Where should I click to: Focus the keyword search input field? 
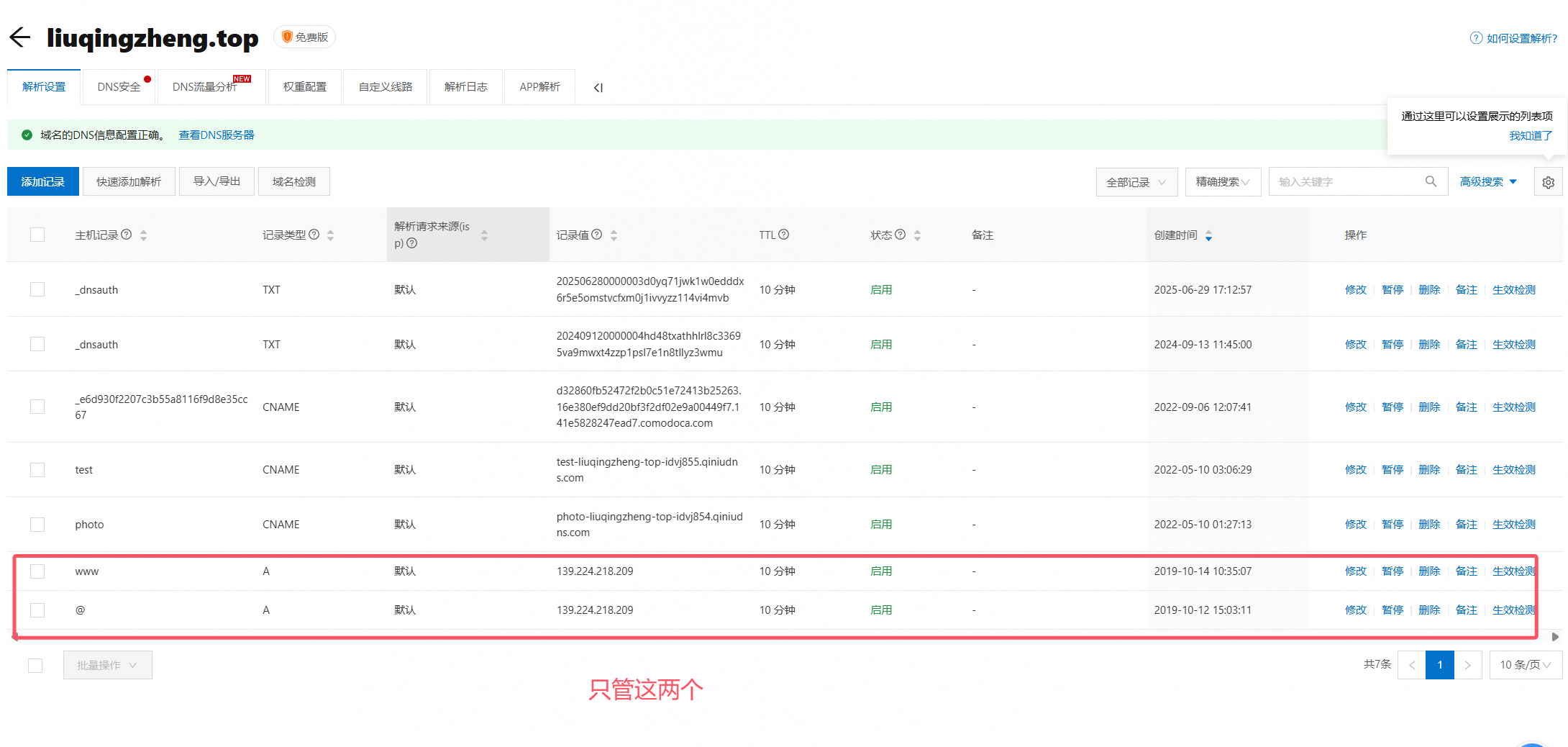pyautogui.click(x=1348, y=182)
